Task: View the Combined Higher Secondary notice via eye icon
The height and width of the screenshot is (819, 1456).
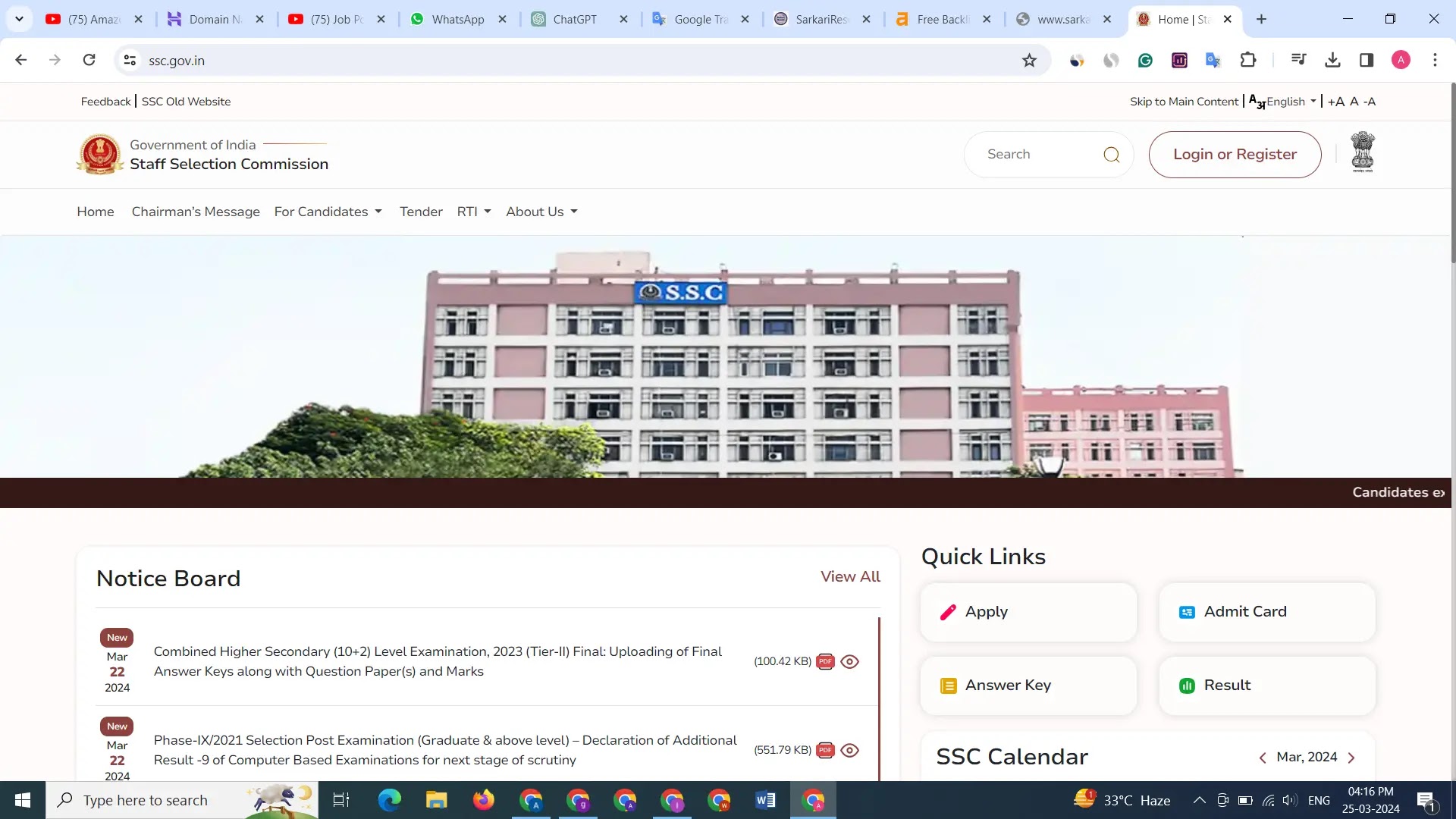Action: [850, 661]
